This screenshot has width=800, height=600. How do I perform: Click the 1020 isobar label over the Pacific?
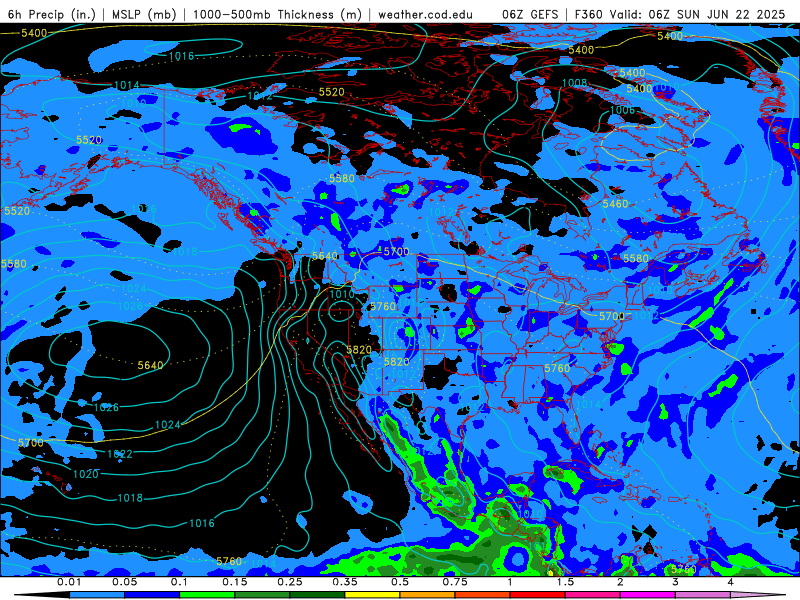point(86,474)
